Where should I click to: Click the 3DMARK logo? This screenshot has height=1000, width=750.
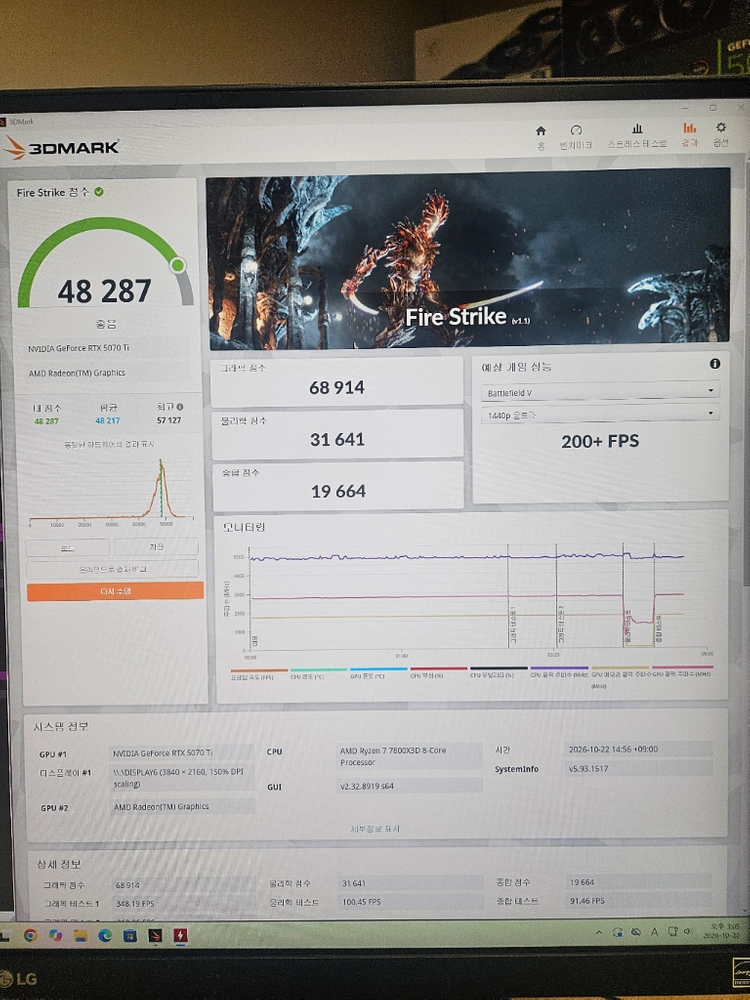[61, 147]
